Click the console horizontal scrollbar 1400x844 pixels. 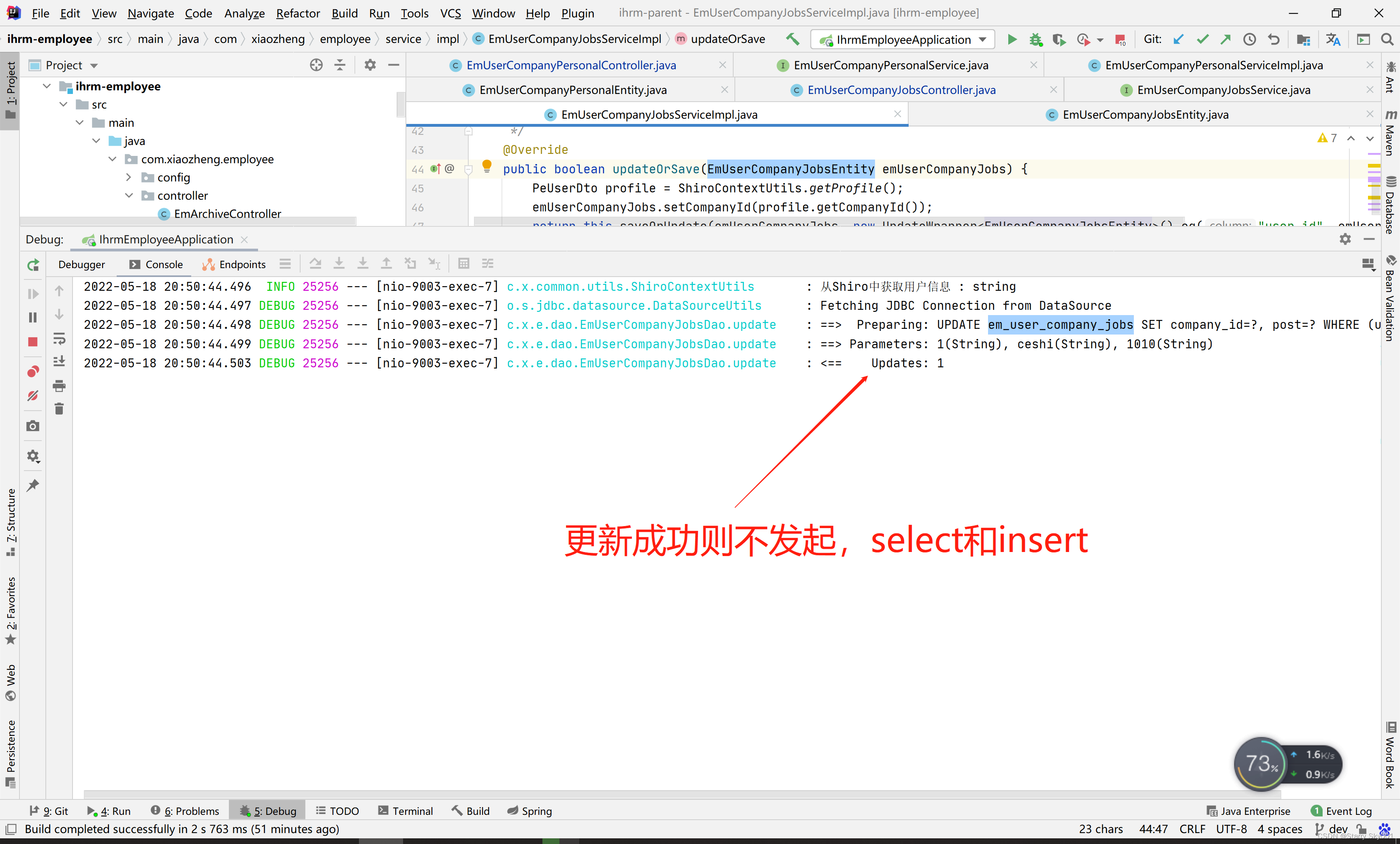click(682, 794)
